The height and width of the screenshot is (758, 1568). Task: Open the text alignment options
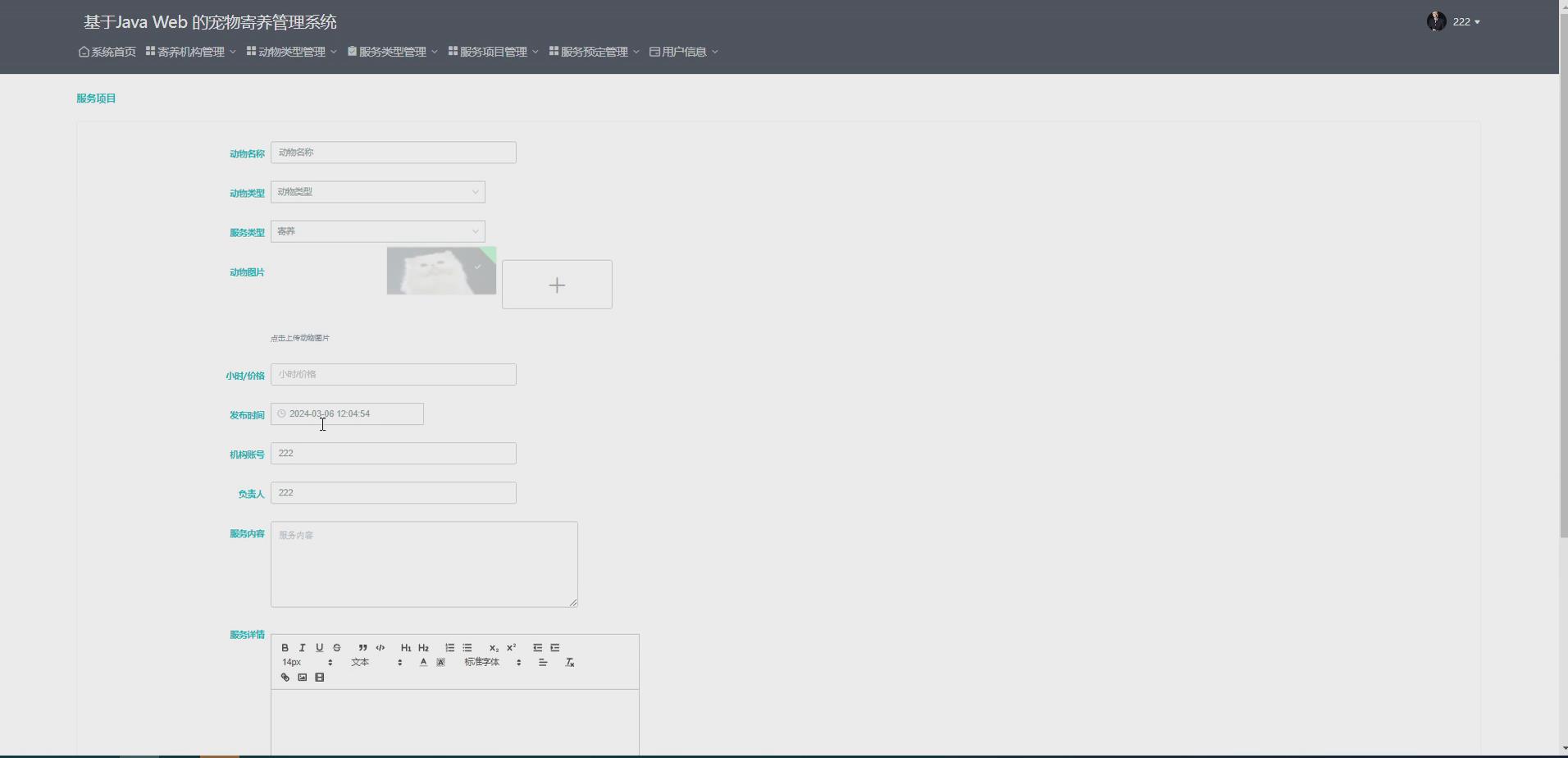542,662
